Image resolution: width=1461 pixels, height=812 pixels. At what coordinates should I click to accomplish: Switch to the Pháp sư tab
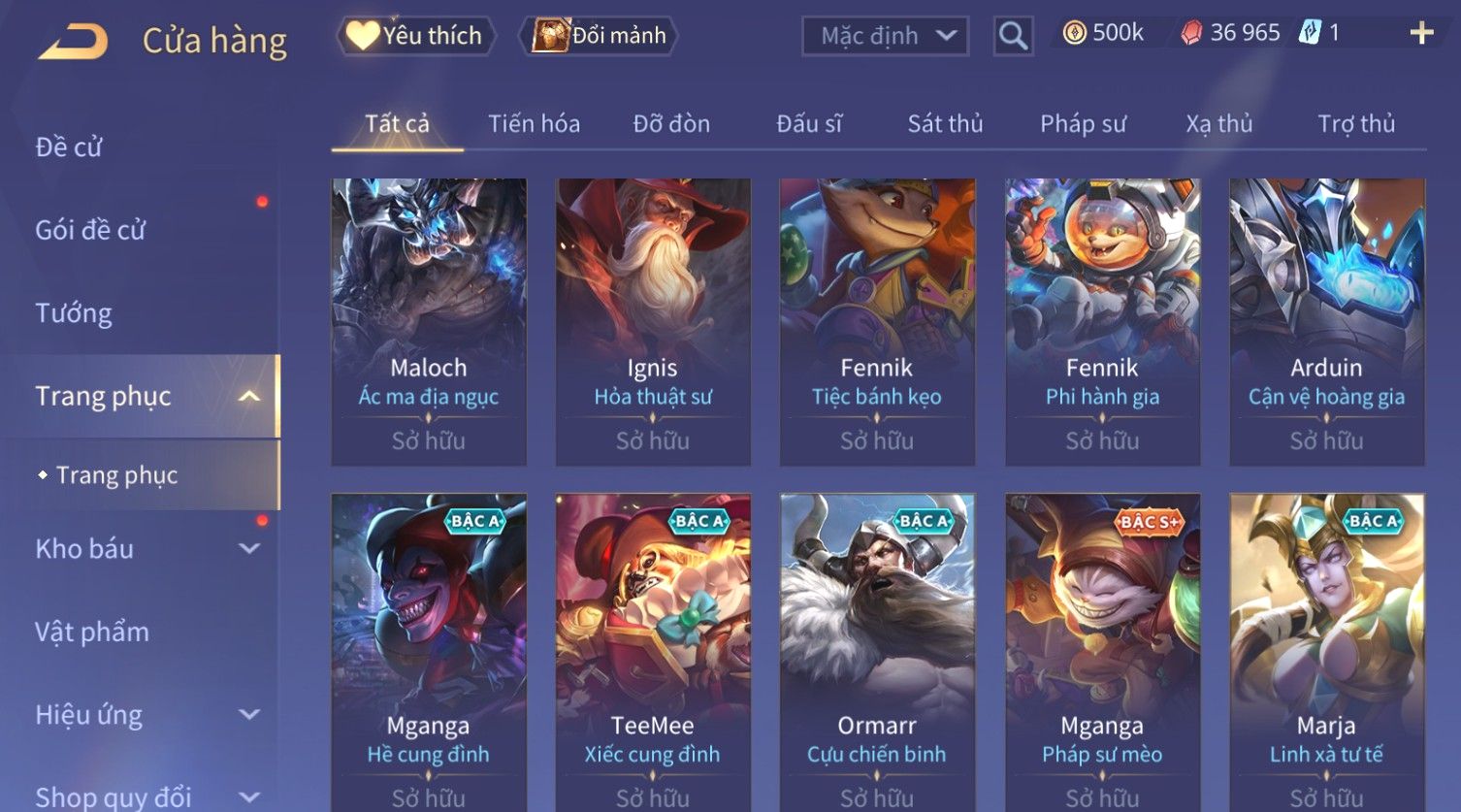point(1083,124)
